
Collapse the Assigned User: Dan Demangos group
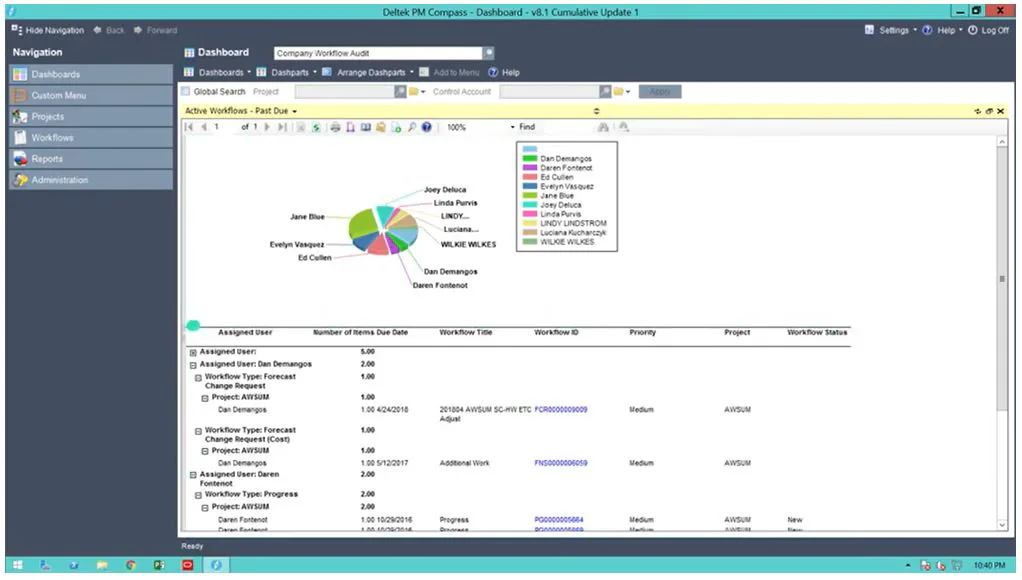[x=193, y=366]
